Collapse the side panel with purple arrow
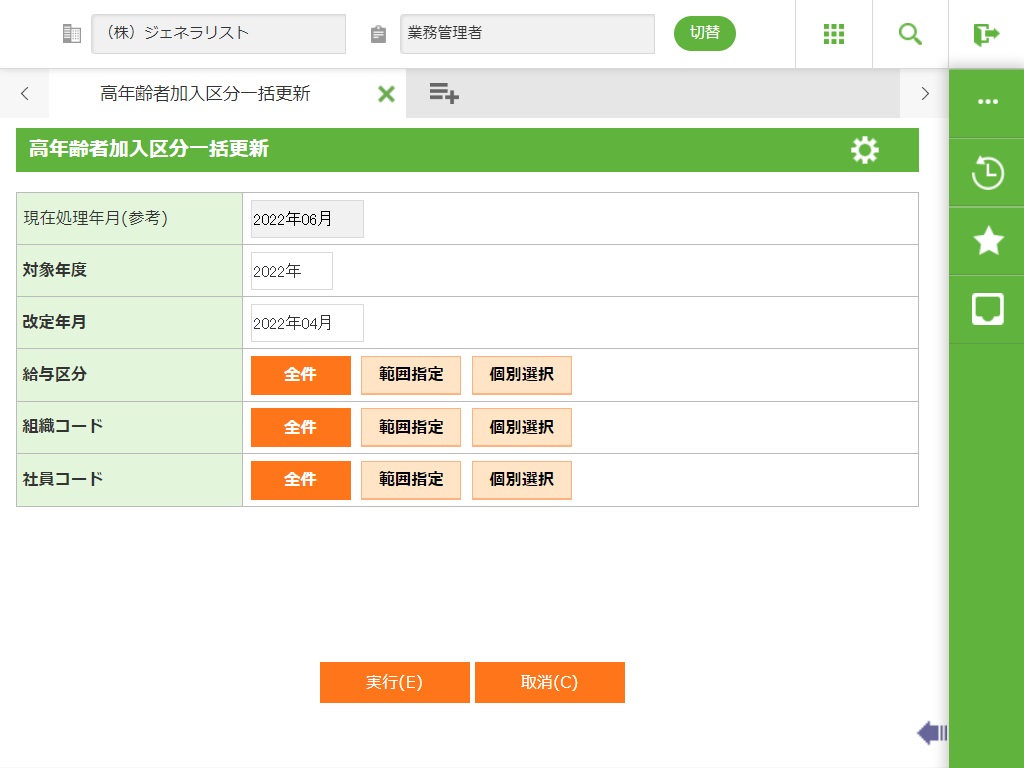 931,733
